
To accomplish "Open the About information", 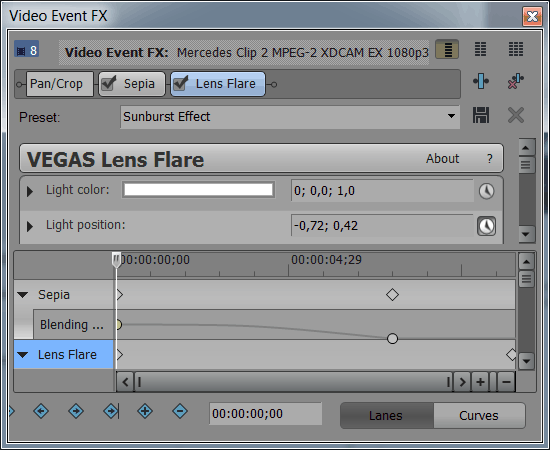I will click(442, 159).
